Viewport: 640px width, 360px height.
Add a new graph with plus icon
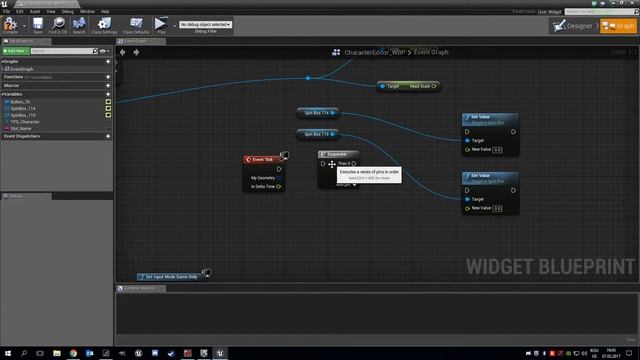pos(108,62)
